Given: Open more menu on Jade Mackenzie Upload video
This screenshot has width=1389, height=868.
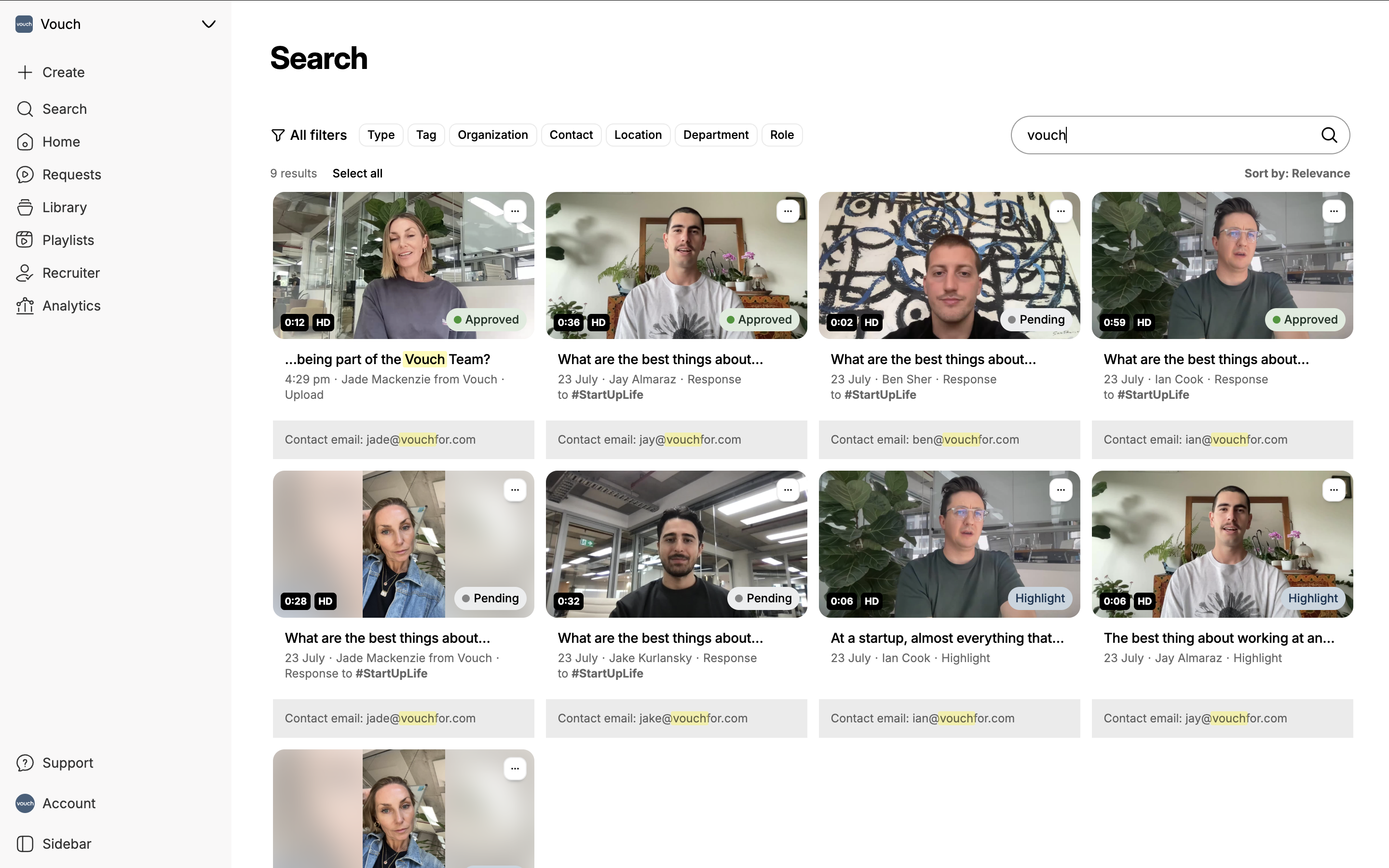Looking at the screenshot, I should [x=515, y=211].
